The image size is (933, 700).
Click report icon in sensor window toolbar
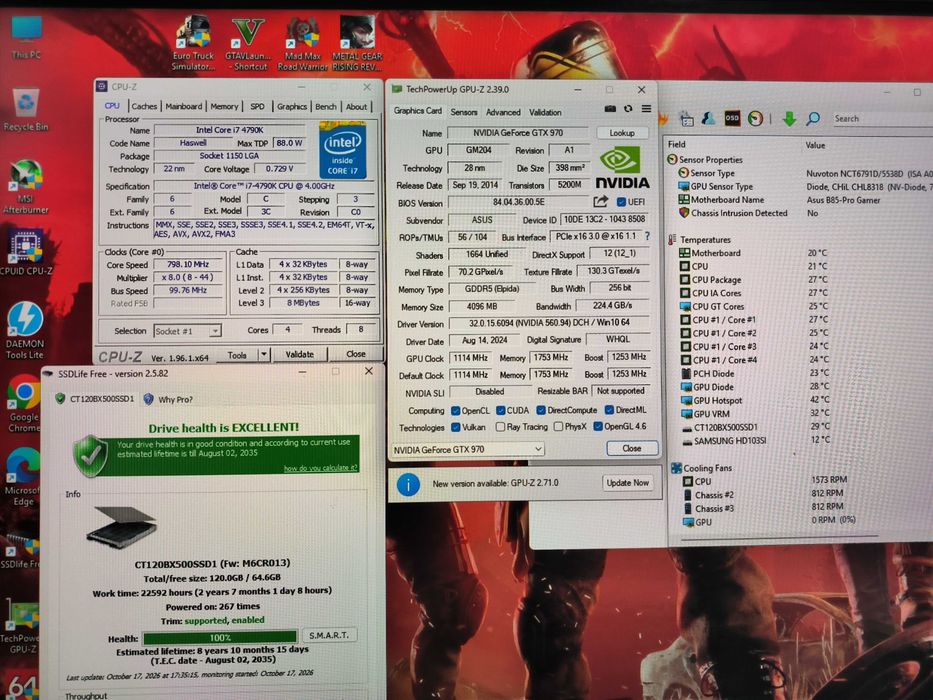click(x=687, y=118)
